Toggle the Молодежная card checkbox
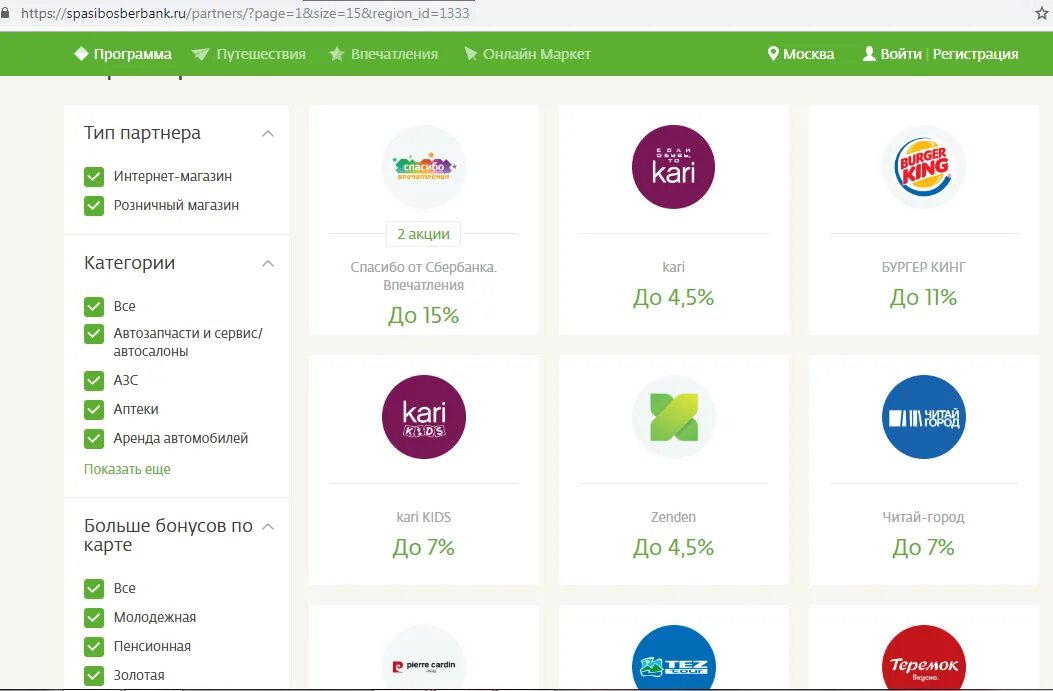 click(x=94, y=618)
